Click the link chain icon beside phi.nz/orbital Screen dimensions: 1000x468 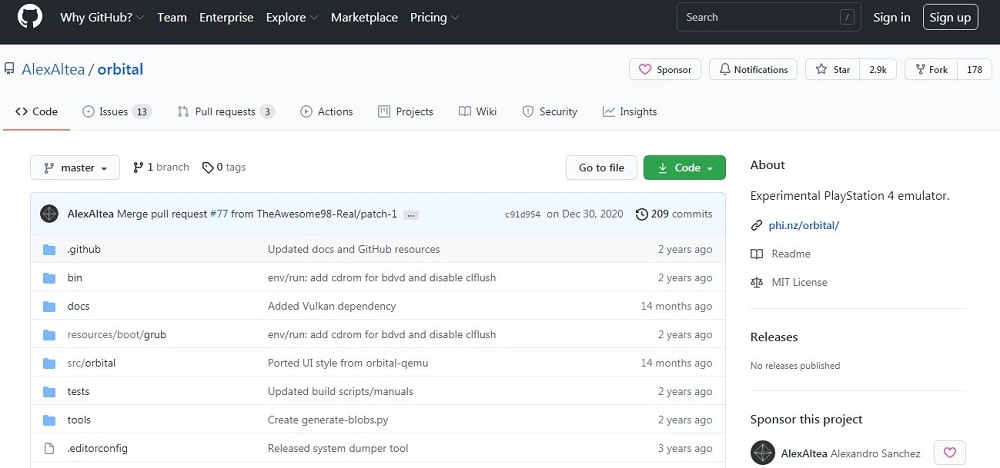(756, 225)
